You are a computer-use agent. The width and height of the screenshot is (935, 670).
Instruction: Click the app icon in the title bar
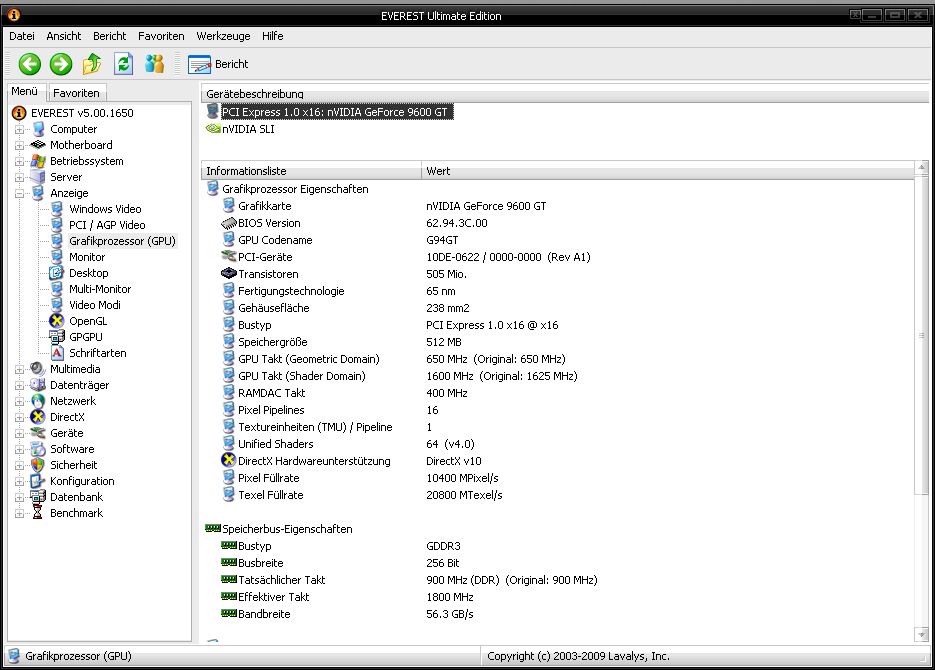[14, 15]
